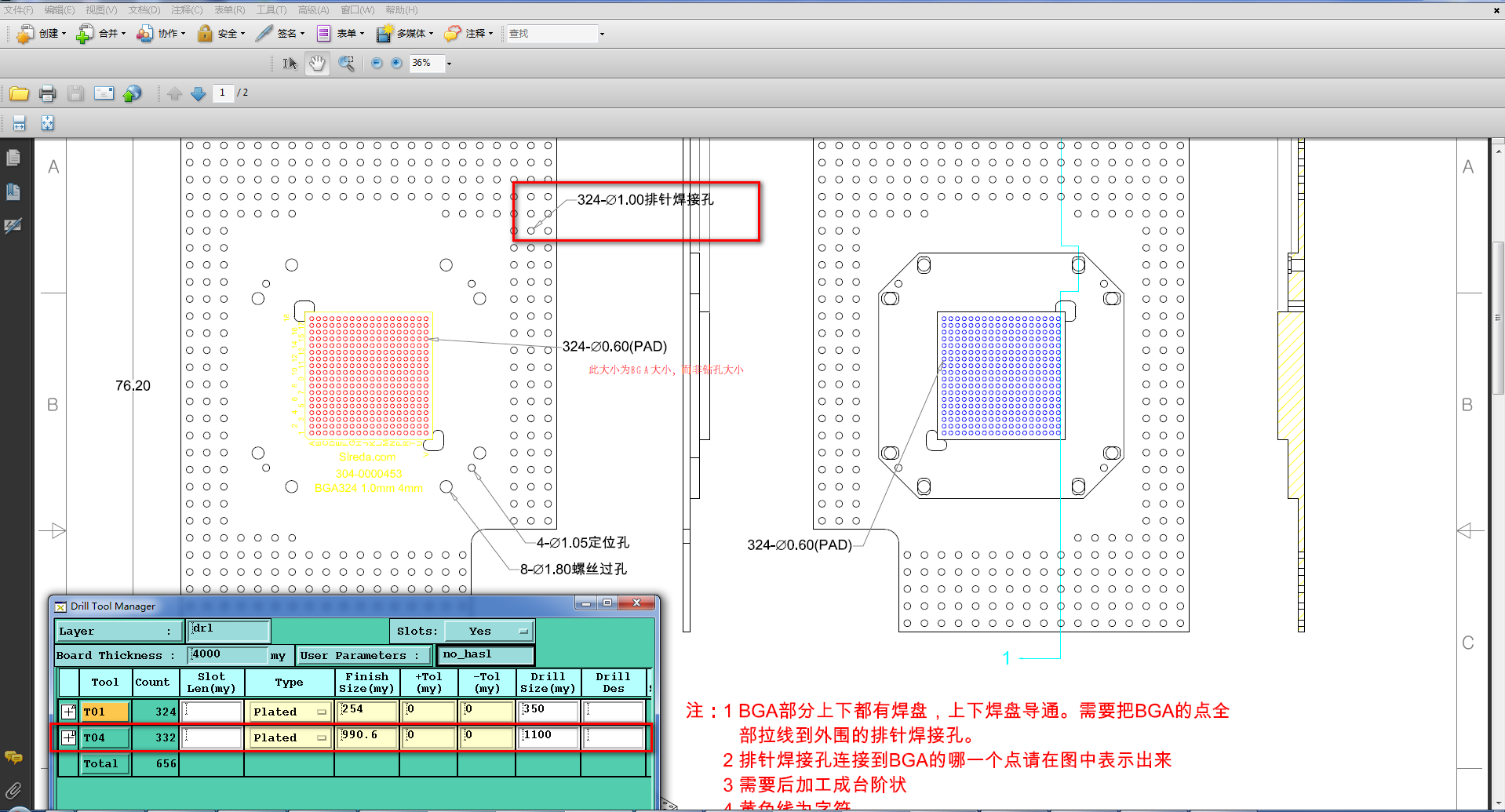Open the 文档(D) Document menu
1505x812 pixels.
pyautogui.click(x=144, y=10)
